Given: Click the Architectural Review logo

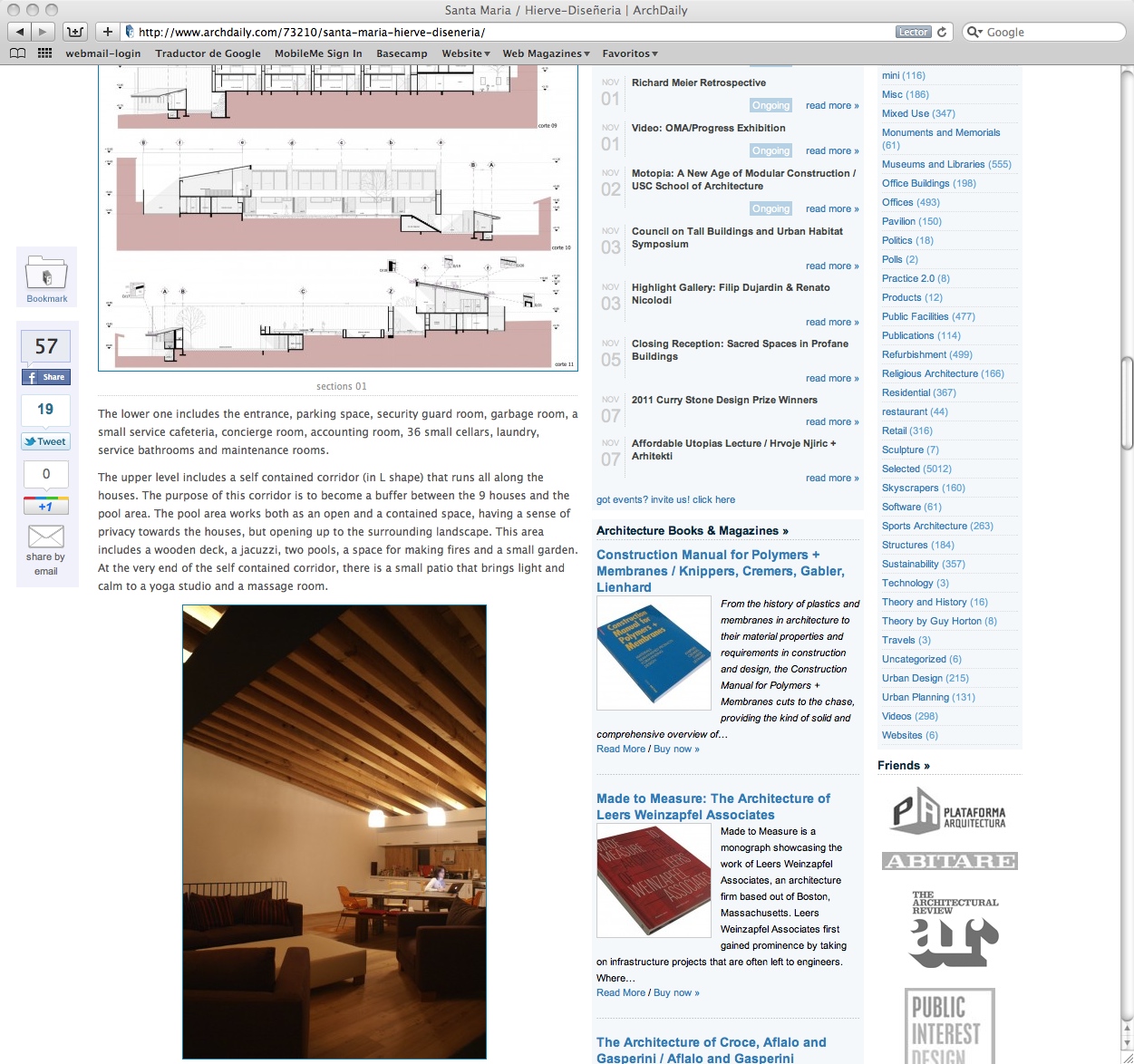Looking at the screenshot, I should point(955,929).
